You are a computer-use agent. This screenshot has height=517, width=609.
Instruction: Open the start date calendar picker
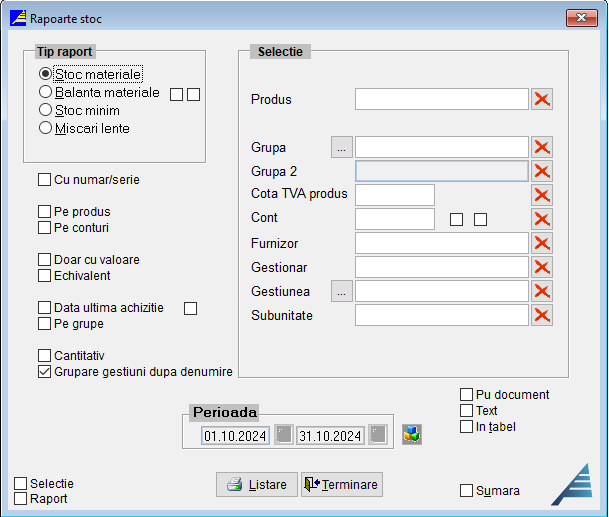pyautogui.click(x=285, y=435)
